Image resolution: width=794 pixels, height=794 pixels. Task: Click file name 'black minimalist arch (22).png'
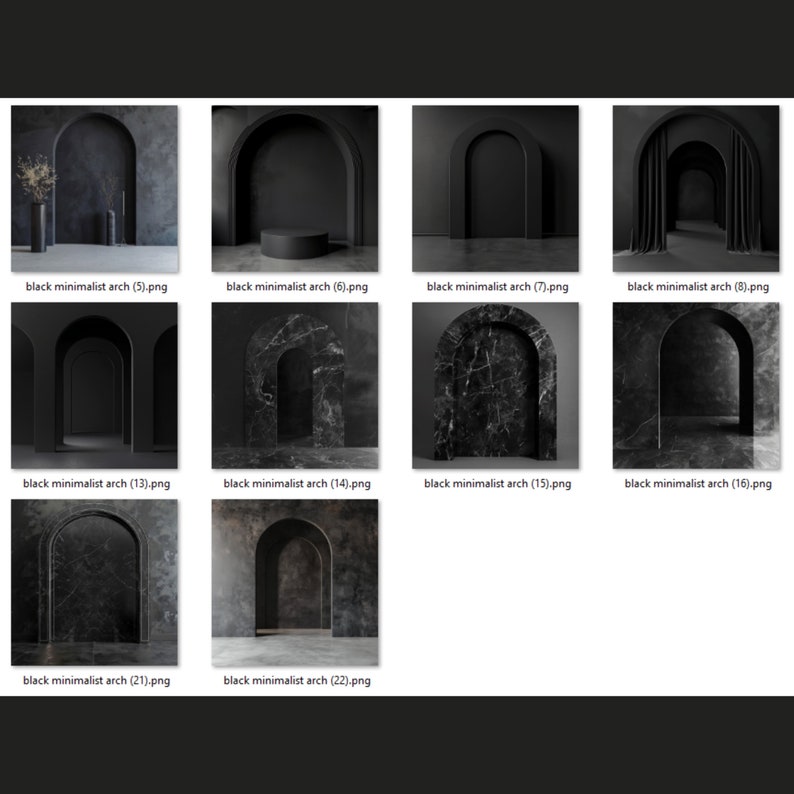click(x=297, y=681)
